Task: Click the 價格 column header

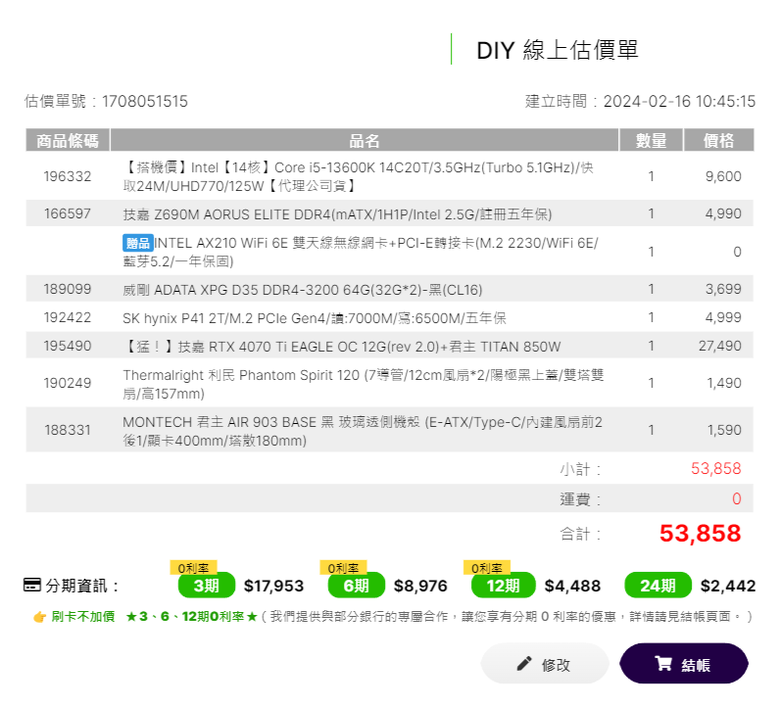Action: (x=719, y=140)
